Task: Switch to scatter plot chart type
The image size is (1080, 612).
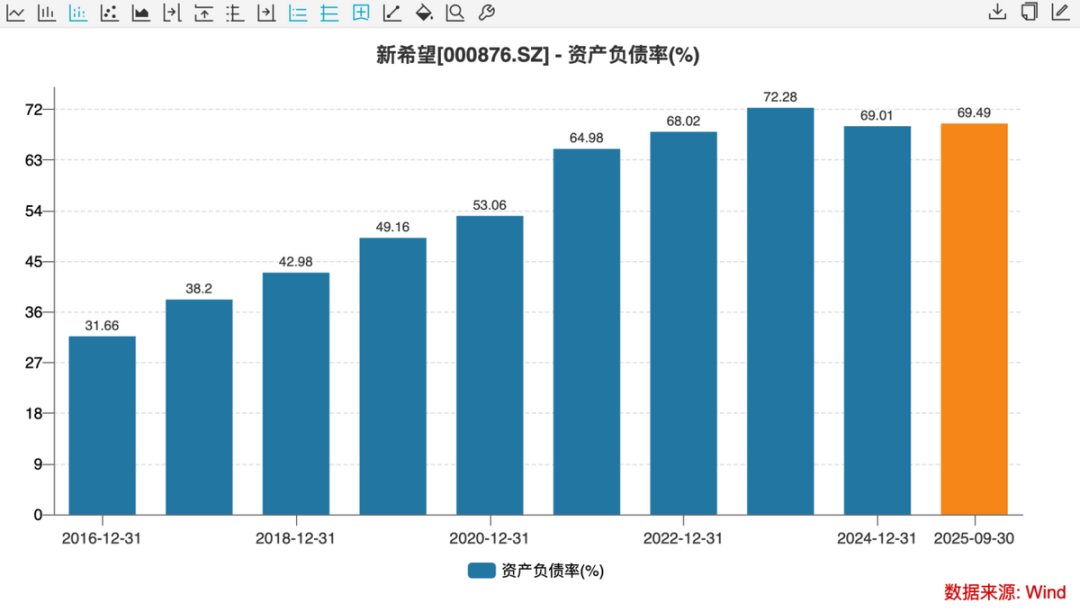Action: coord(110,12)
